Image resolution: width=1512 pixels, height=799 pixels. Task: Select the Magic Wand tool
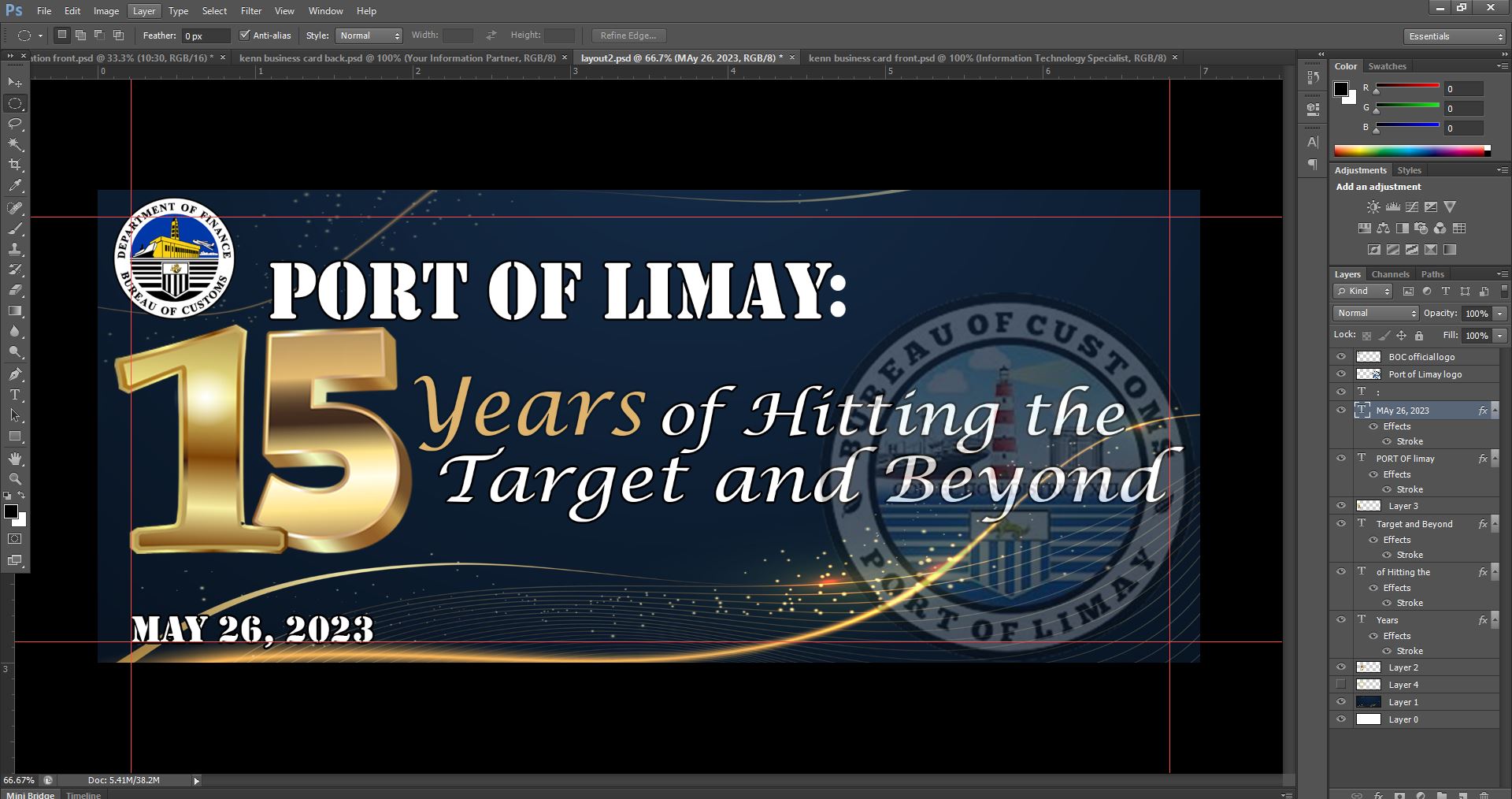click(15, 144)
